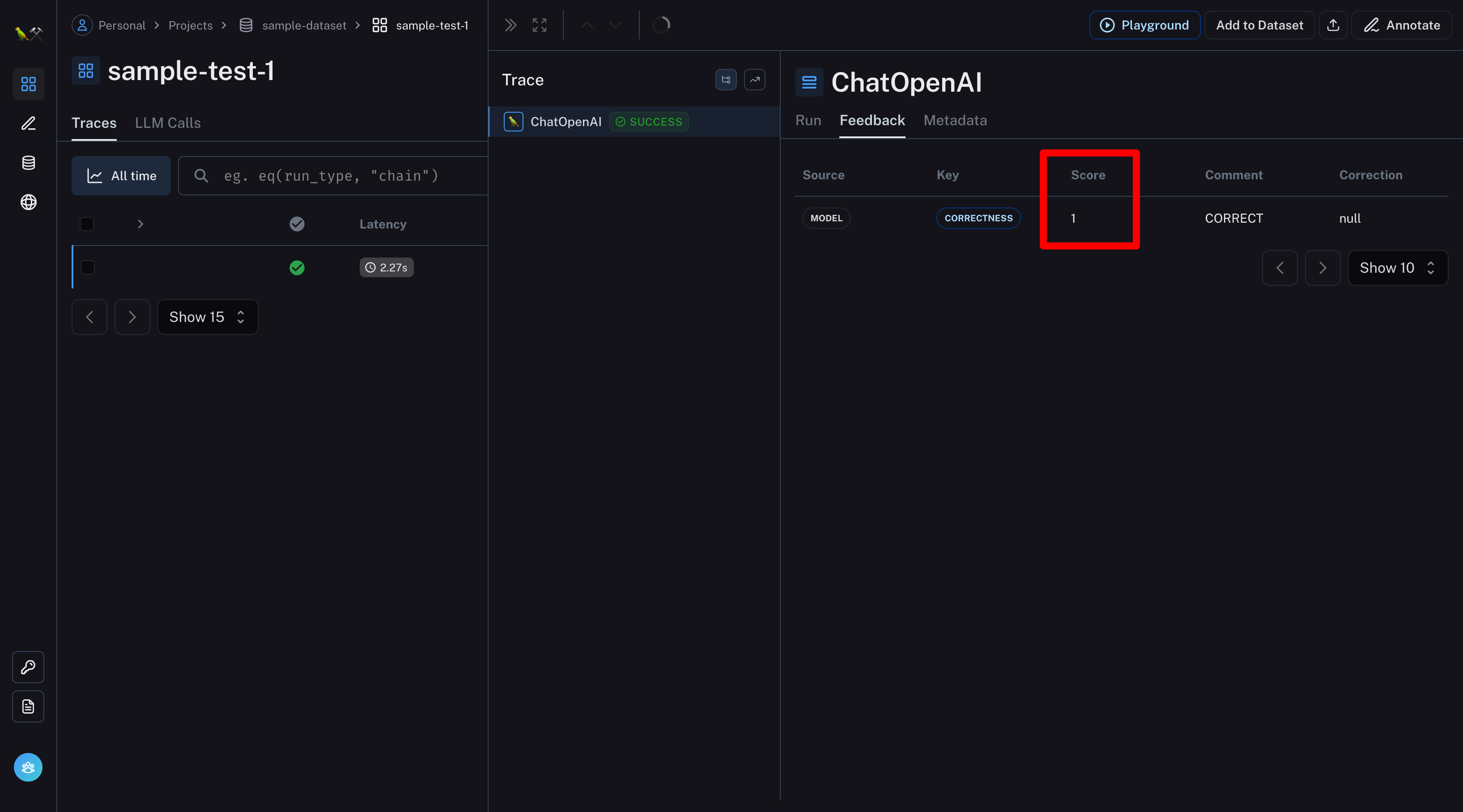Switch to the Traces tab

[94, 123]
